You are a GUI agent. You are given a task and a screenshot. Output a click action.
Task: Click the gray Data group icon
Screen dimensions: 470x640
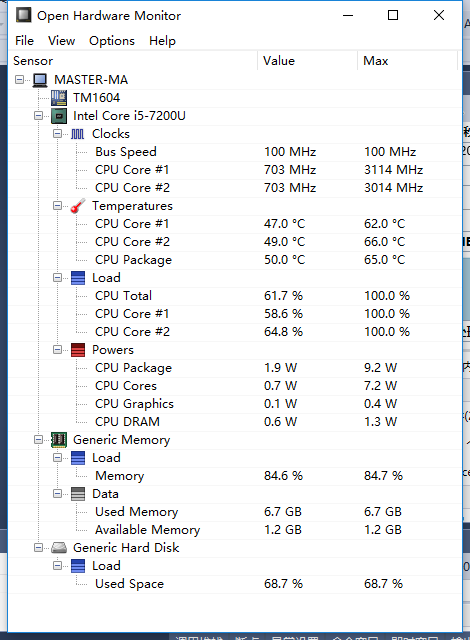[x=78, y=494]
